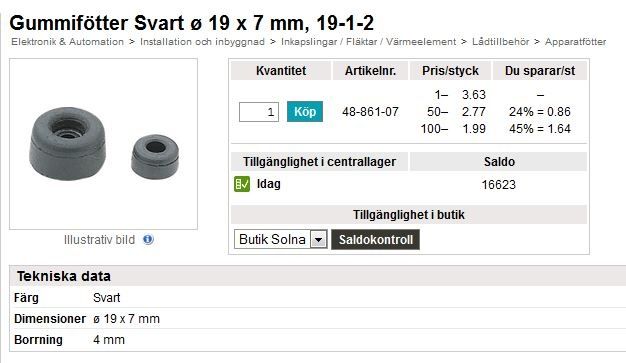
Task: Click the Tillgänglighet i butik header
Action: (409, 214)
